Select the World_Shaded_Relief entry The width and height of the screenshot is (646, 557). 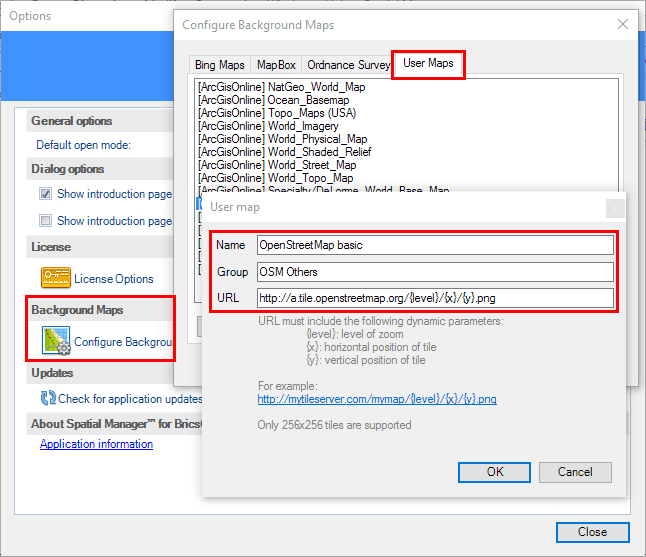coord(284,152)
